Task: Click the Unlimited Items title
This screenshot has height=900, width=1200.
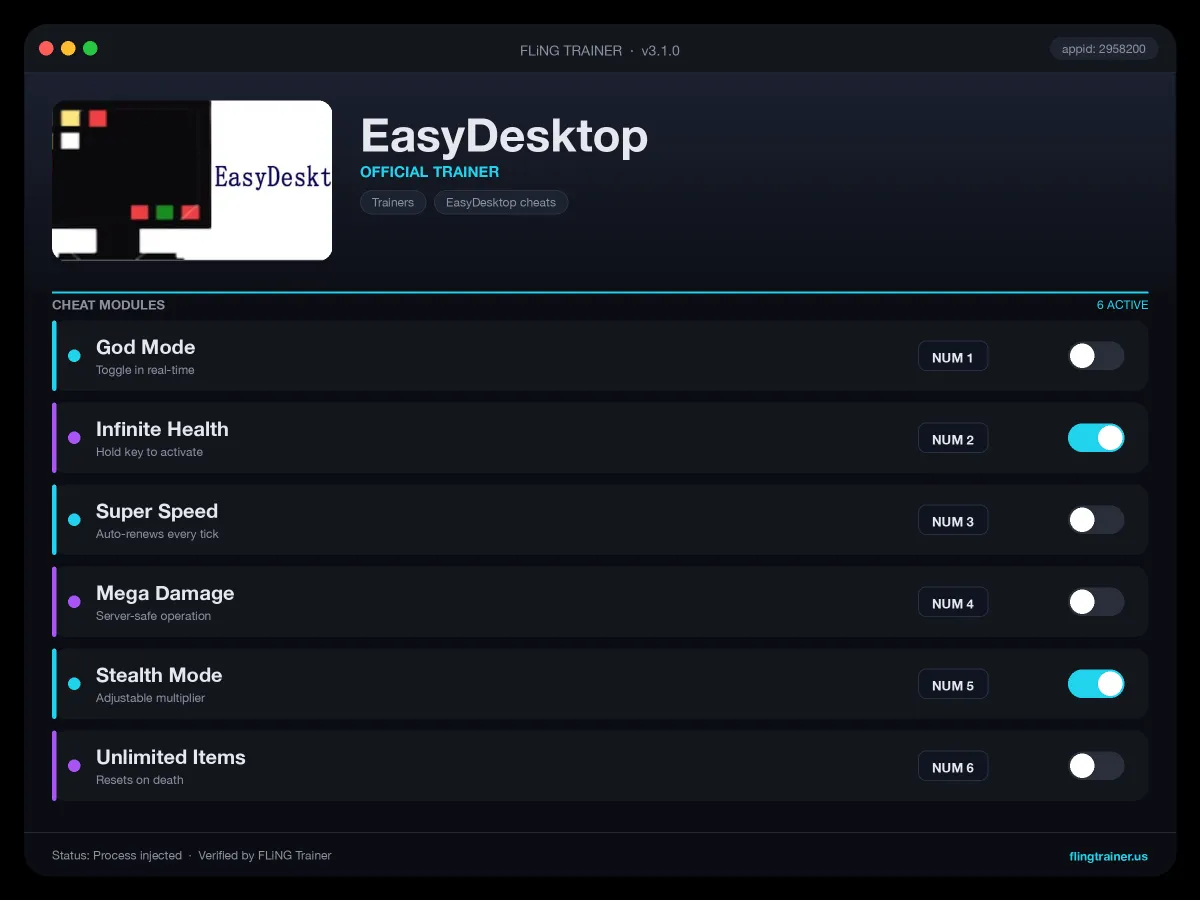Action: (x=171, y=757)
